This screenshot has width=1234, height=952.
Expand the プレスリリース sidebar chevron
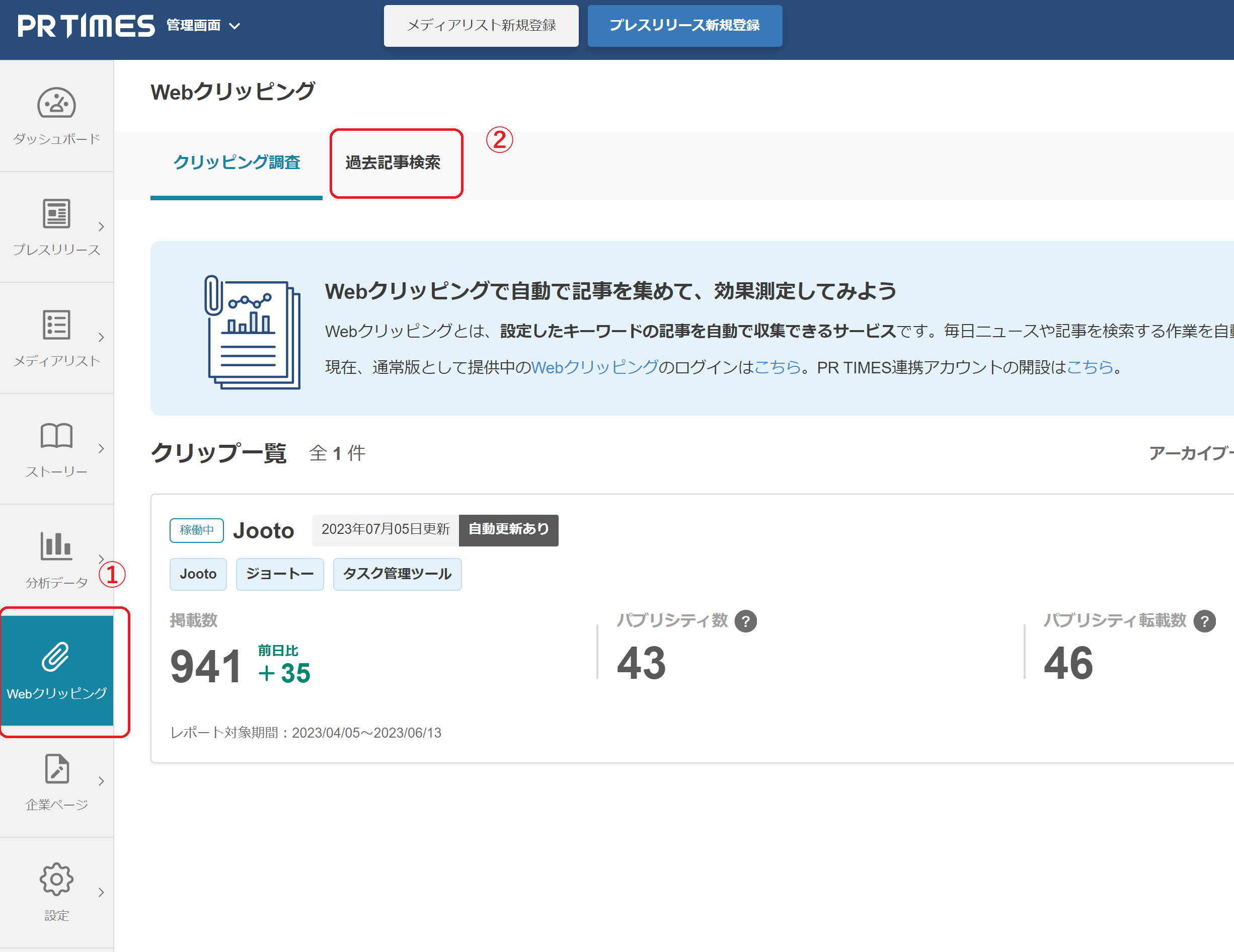pyautogui.click(x=101, y=226)
